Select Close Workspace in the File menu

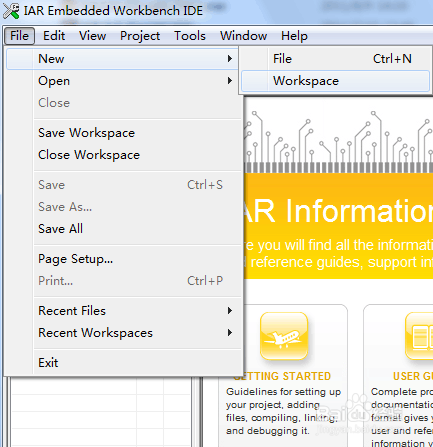tap(123, 155)
